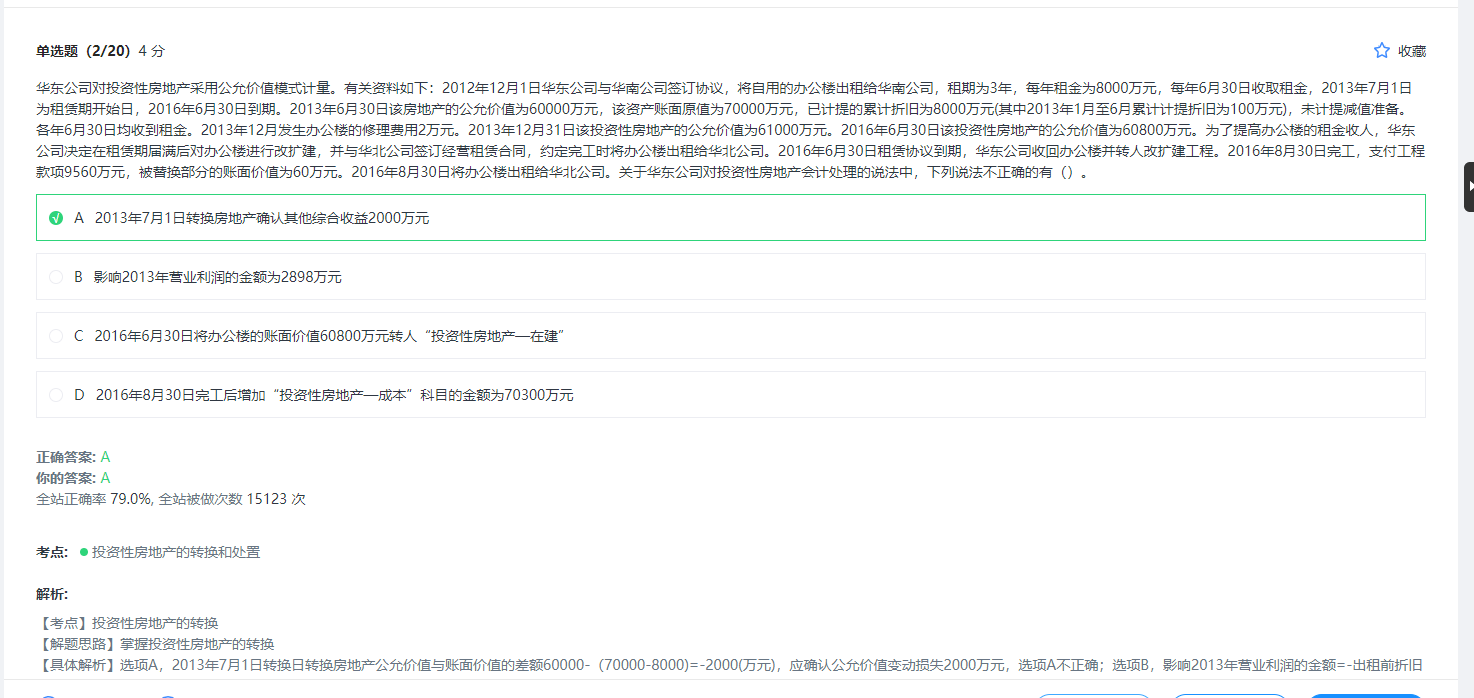1474x698 pixels.
Task: Click the middle outlined button at the bottom
Action: 1229,695
